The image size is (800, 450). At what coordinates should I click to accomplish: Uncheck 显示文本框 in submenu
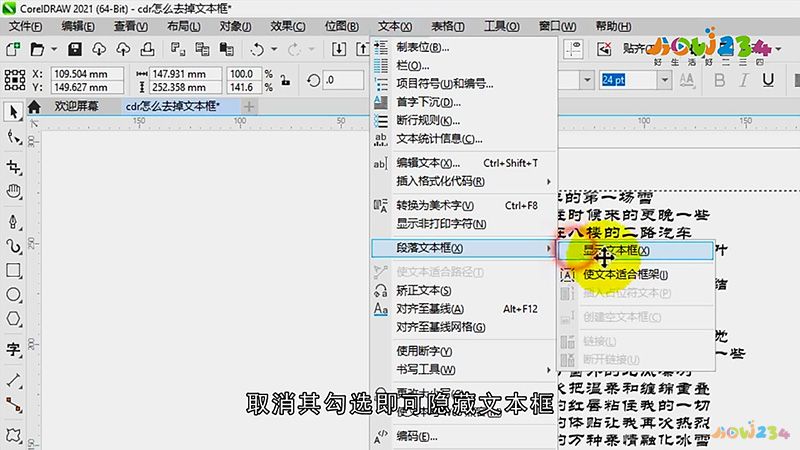(x=635, y=251)
